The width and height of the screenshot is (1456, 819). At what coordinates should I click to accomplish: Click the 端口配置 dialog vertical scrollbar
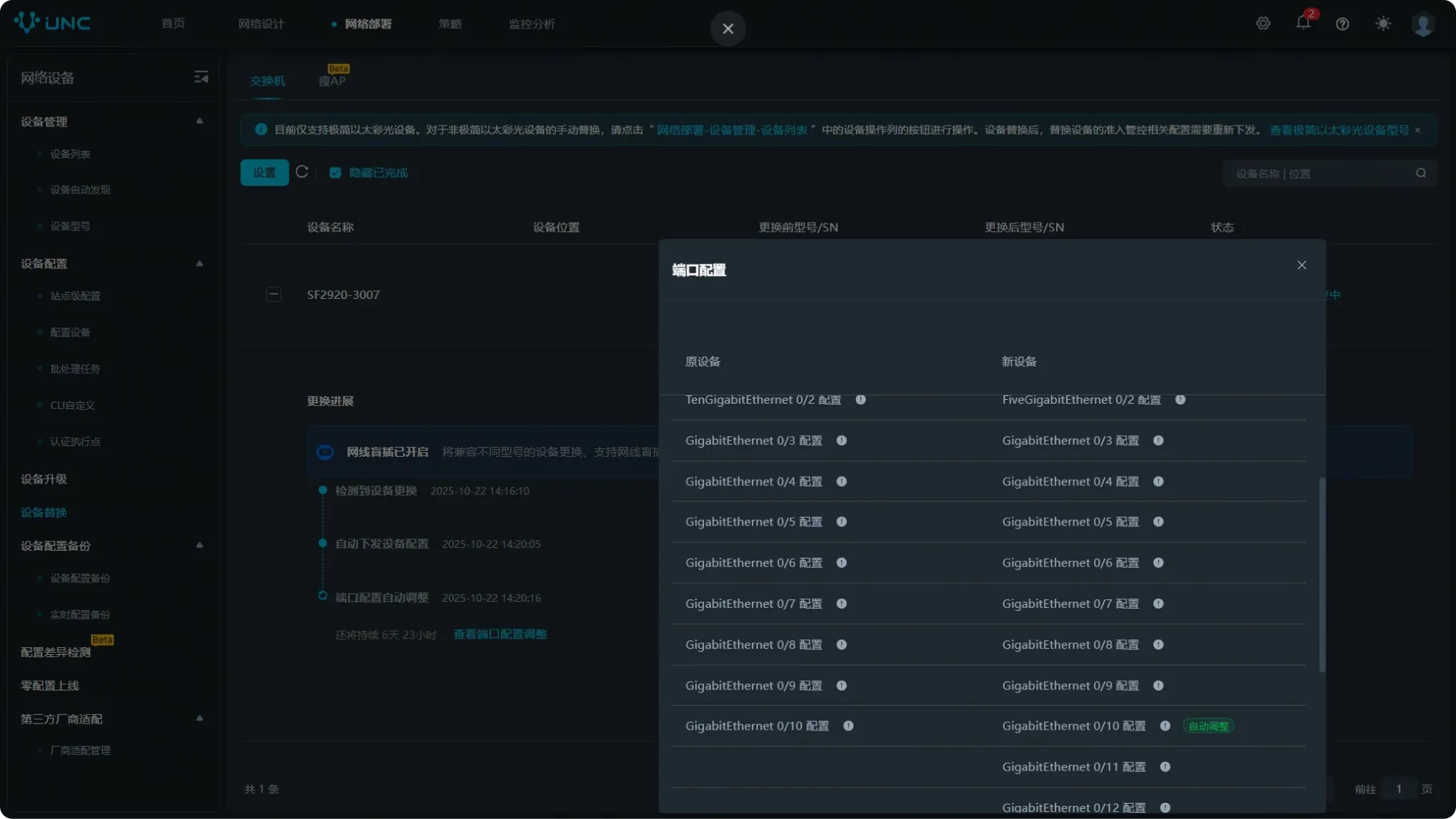point(1322,574)
